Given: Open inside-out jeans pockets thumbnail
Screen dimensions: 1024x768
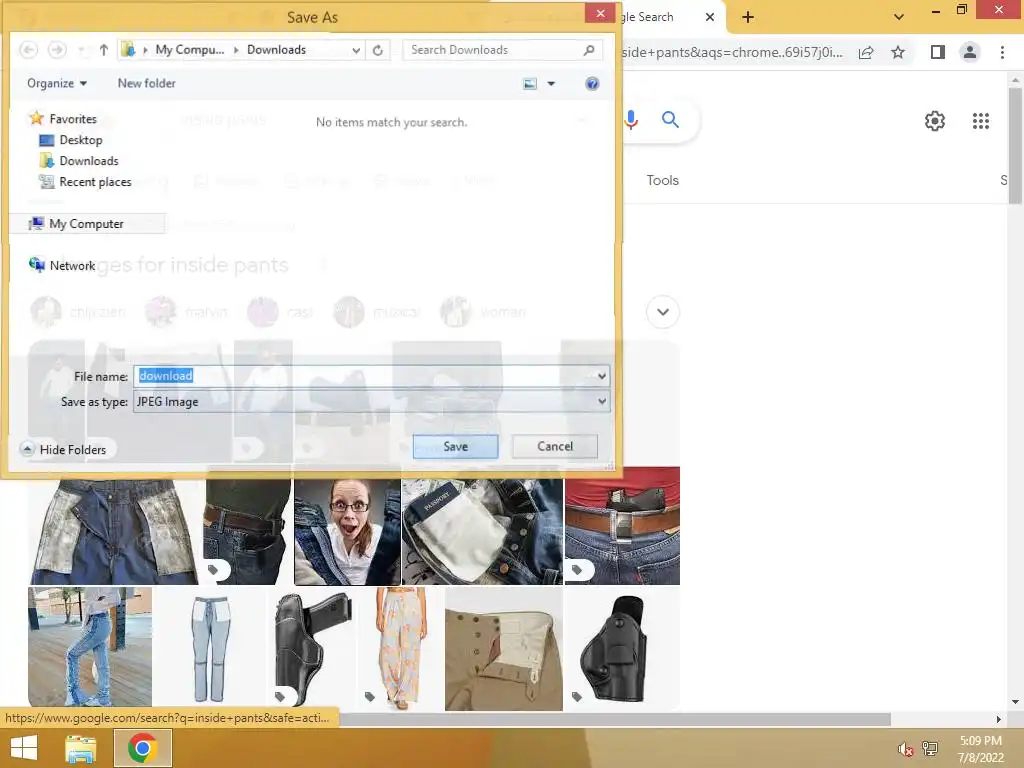Looking at the screenshot, I should (114, 532).
